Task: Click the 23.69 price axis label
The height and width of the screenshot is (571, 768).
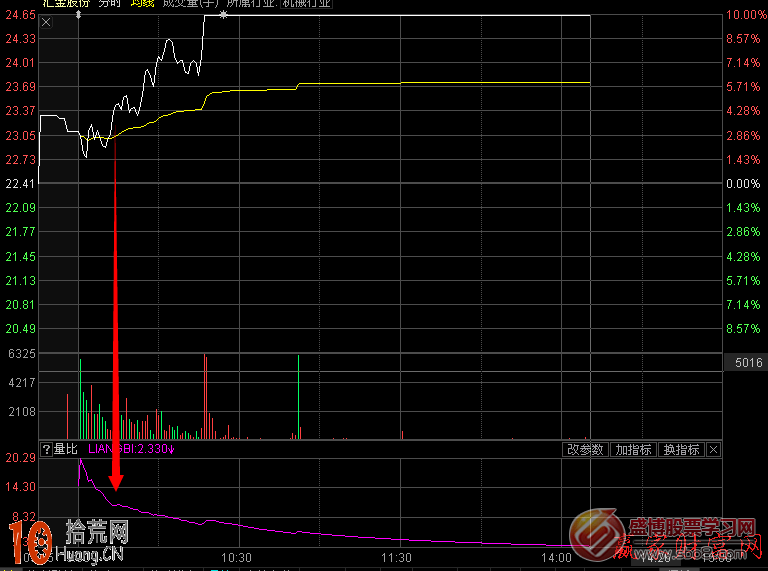Action: tap(21, 87)
